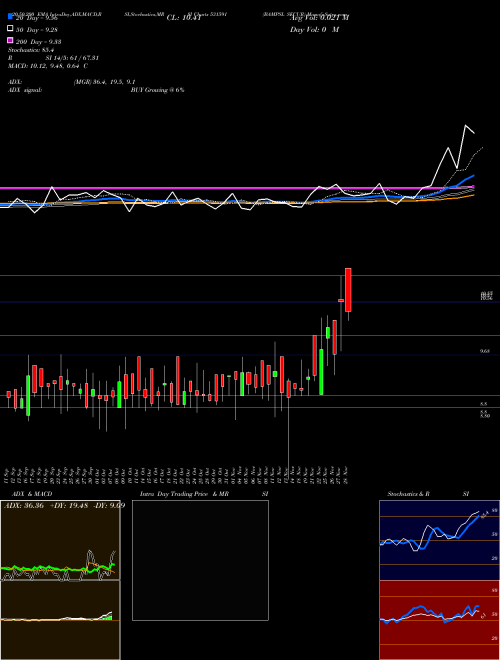This screenshot has height=660, width=500.
Task: Click the 'Stochastics: 83.4' readout
Action: pyautogui.click(x=29, y=50)
